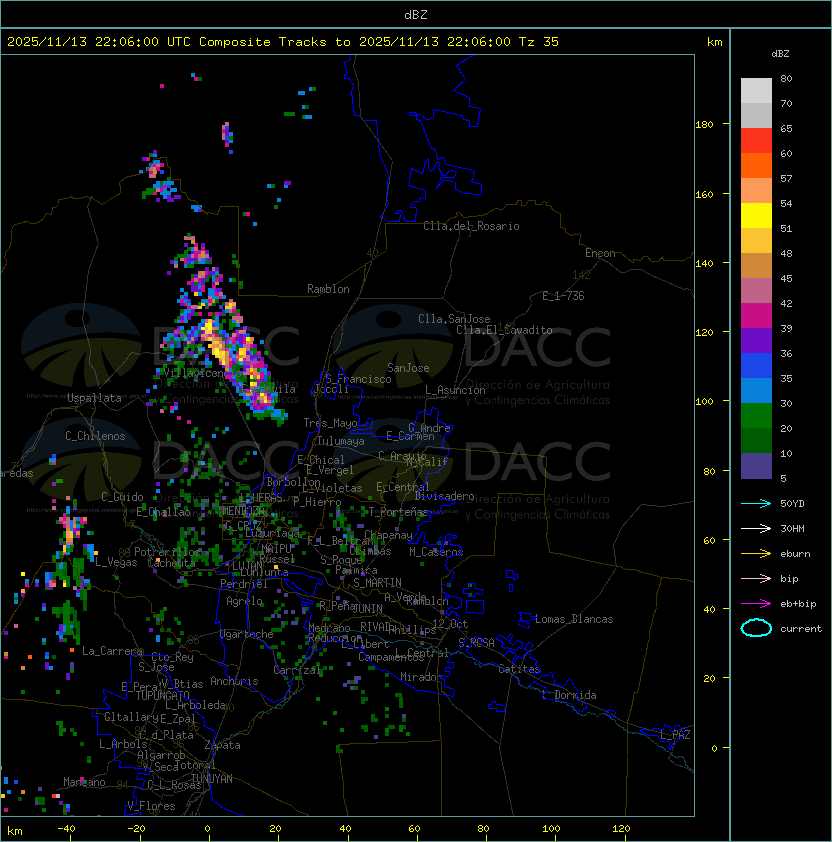Pick the red swatch in the dBZ scale
Viewport: 832px width, 842px height.
click(x=756, y=141)
